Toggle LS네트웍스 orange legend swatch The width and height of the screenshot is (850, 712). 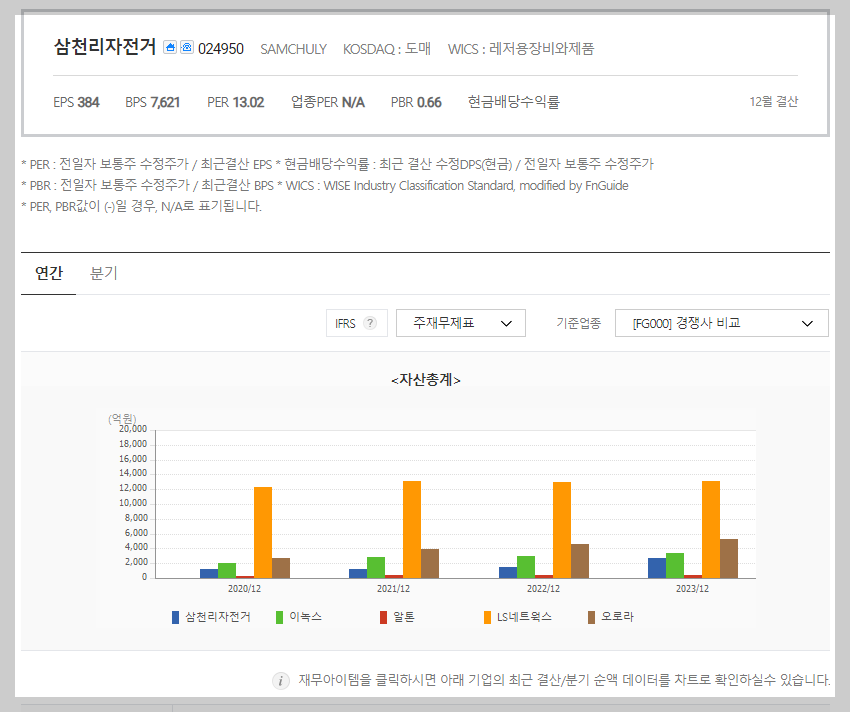coord(487,617)
